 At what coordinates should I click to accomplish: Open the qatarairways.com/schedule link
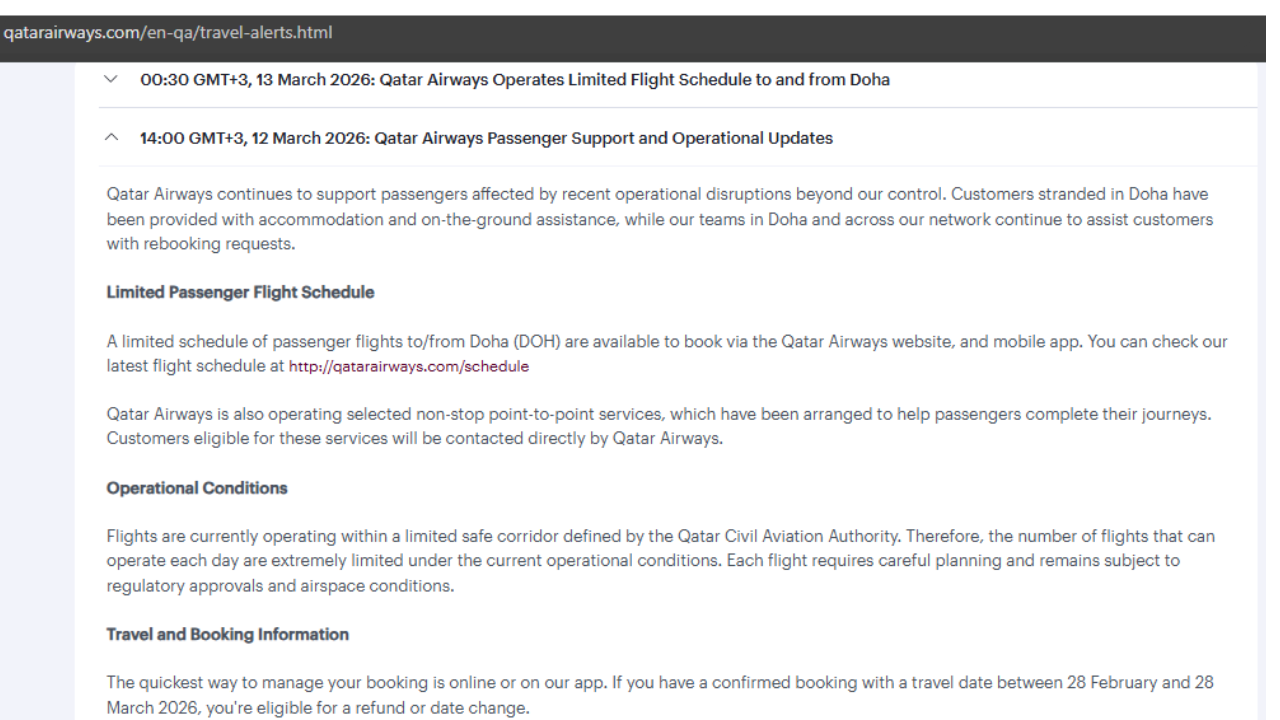tap(409, 367)
